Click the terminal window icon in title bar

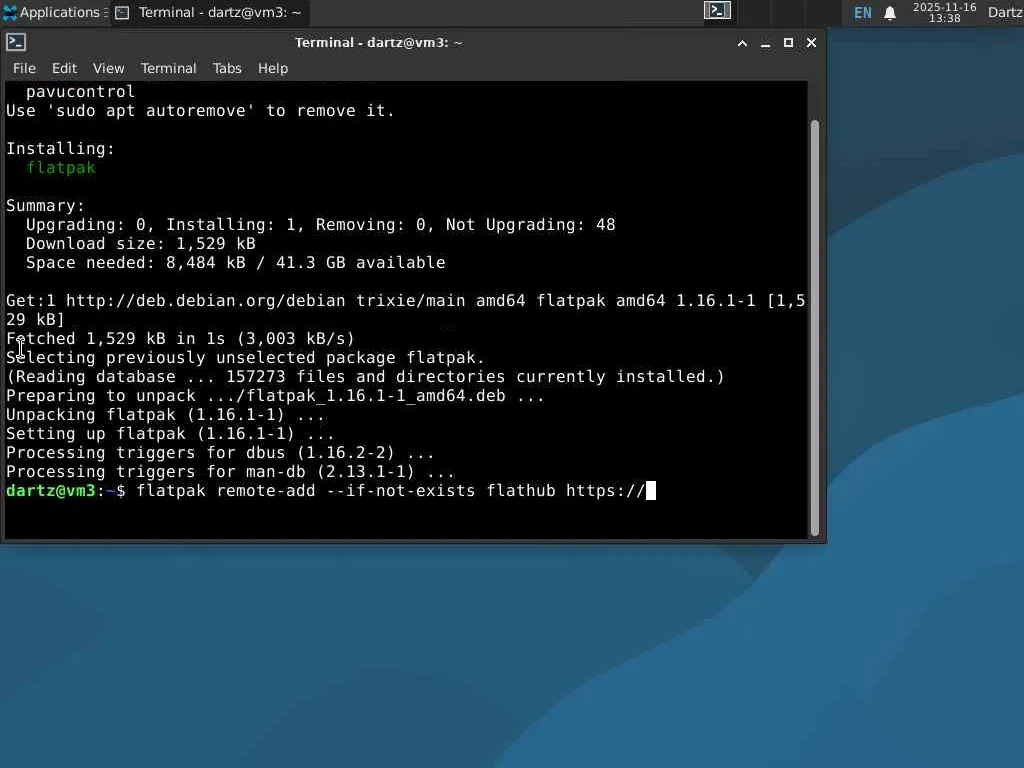[16, 42]
